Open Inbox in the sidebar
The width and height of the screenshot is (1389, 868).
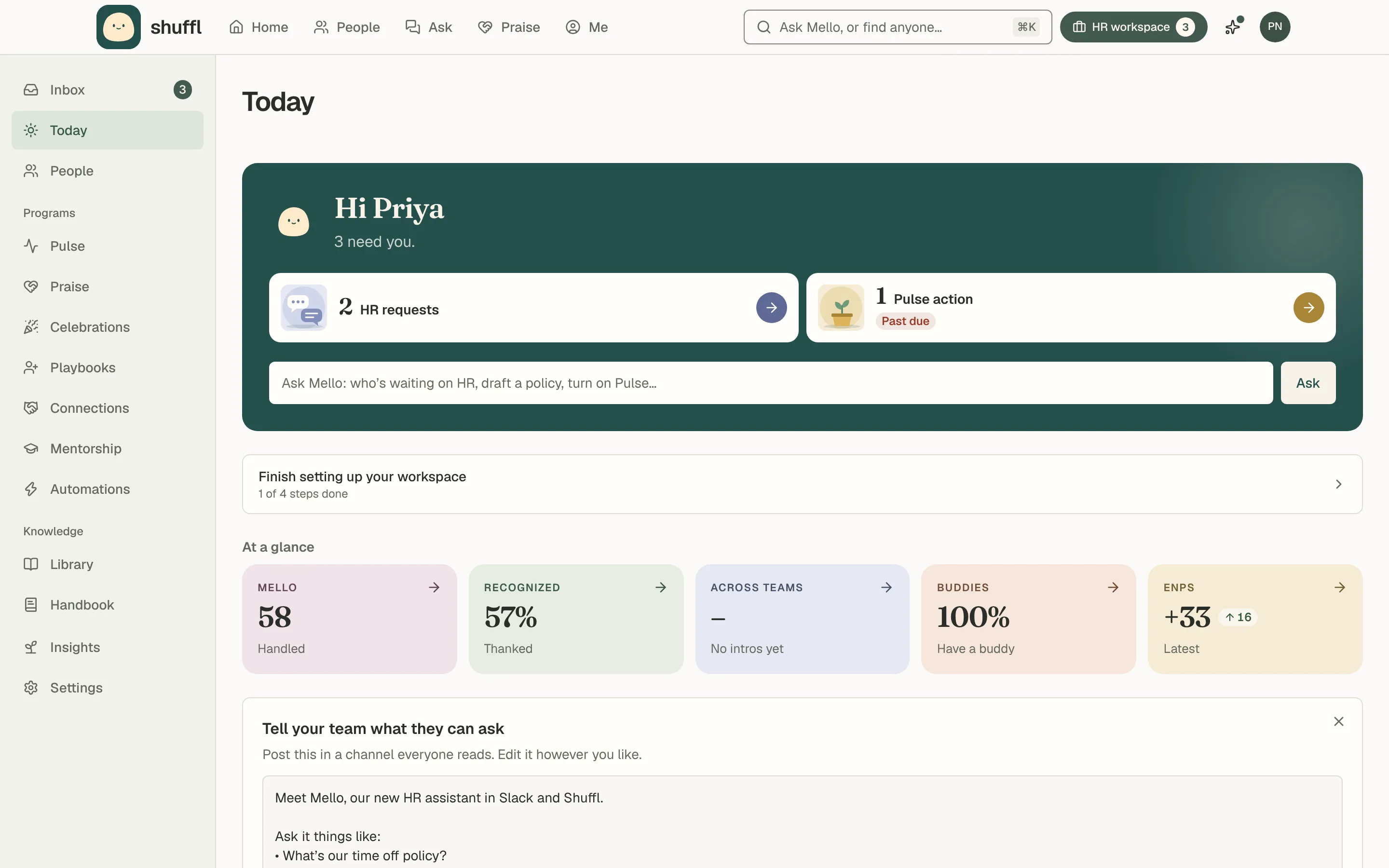click(108, 90)
